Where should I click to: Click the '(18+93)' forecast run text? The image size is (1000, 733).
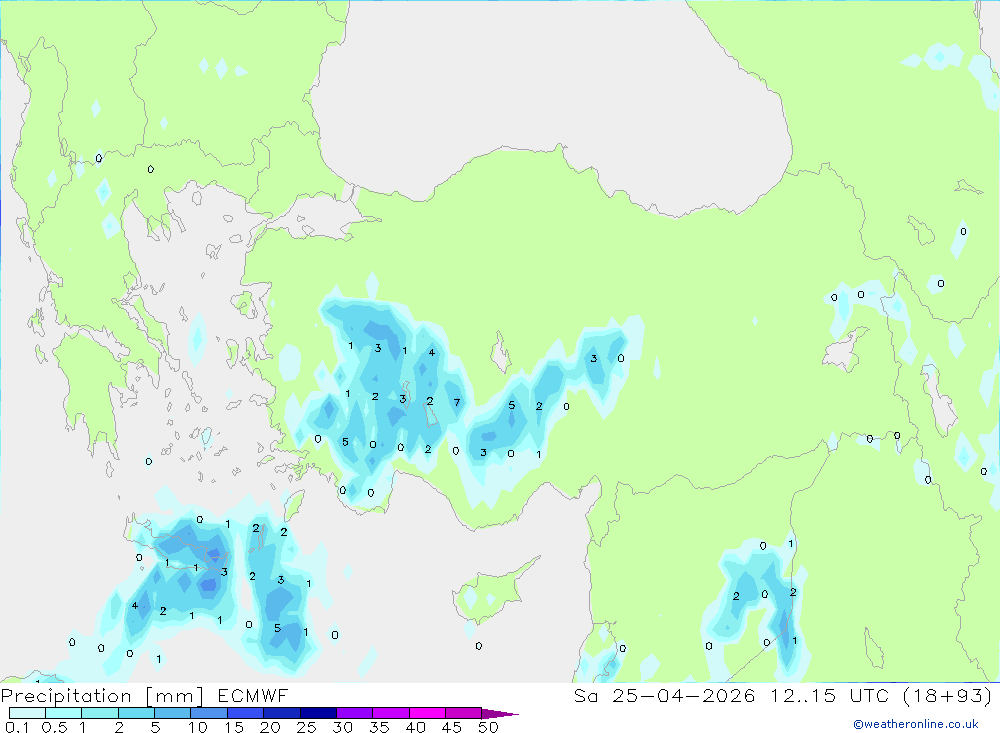(x=948, y=696)
